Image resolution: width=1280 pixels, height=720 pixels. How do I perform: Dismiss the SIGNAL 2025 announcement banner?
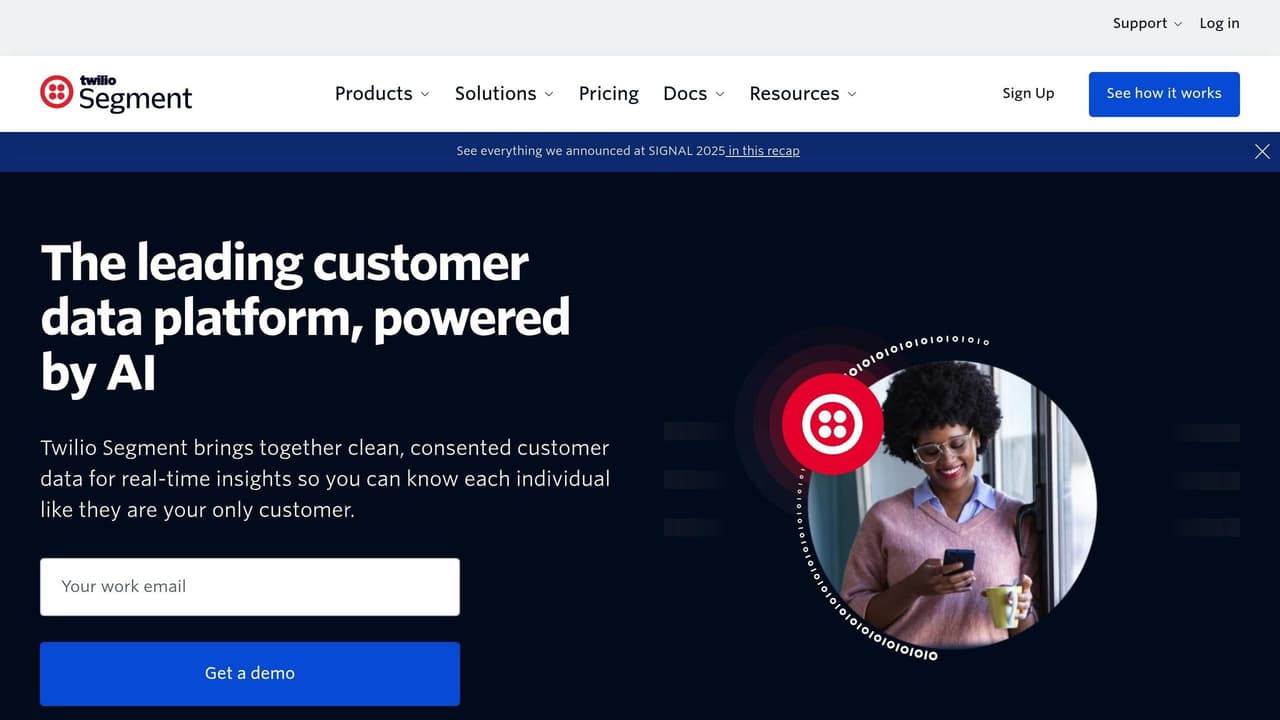[1262, 151]
